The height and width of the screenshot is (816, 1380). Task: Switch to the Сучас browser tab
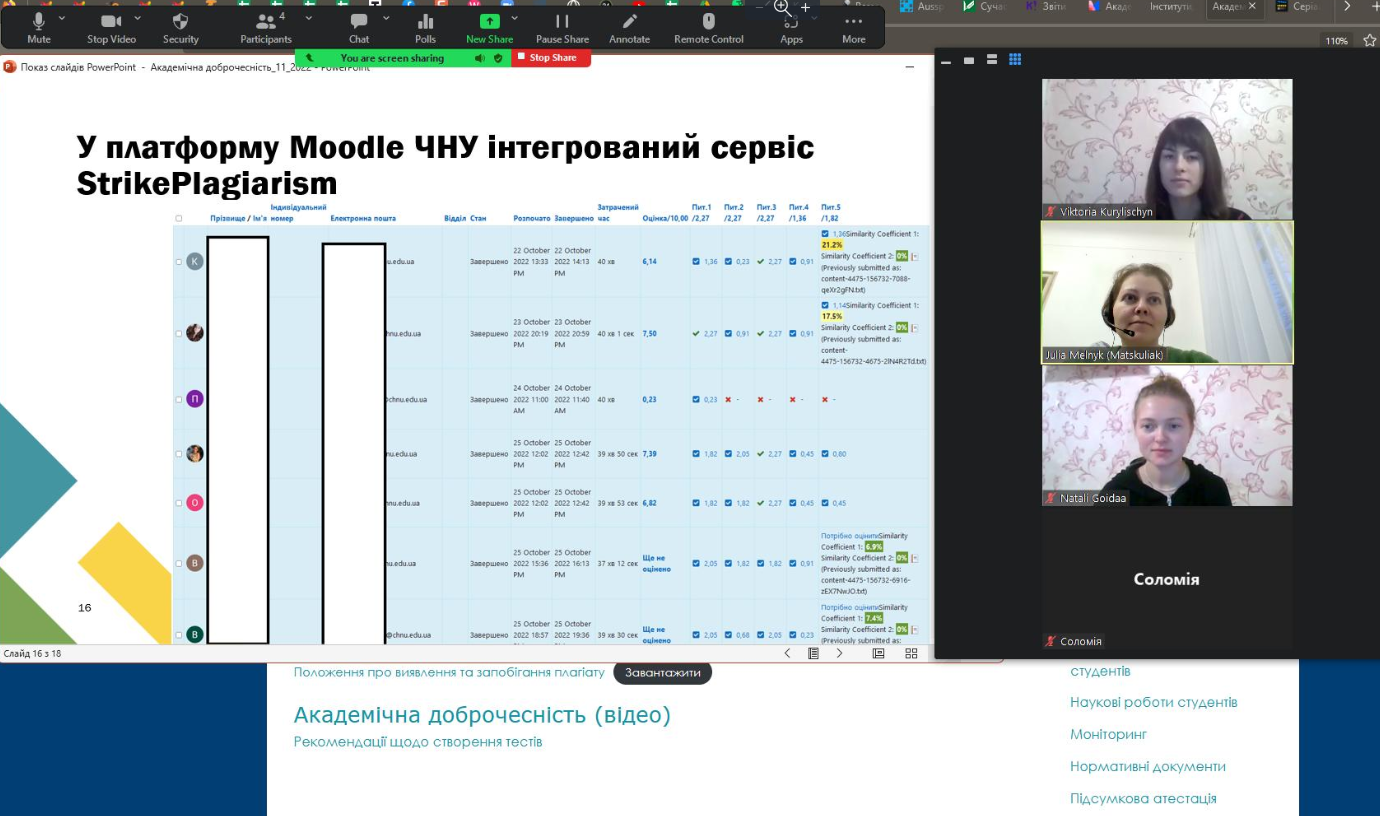tap(985, 7)
